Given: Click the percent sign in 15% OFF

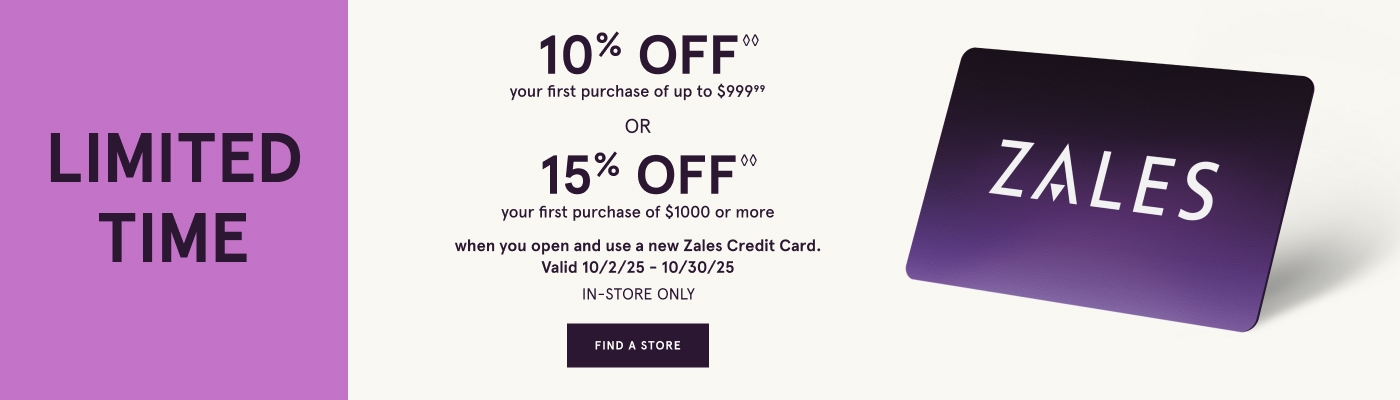Looking at the screenshot, I should [607, 165].
